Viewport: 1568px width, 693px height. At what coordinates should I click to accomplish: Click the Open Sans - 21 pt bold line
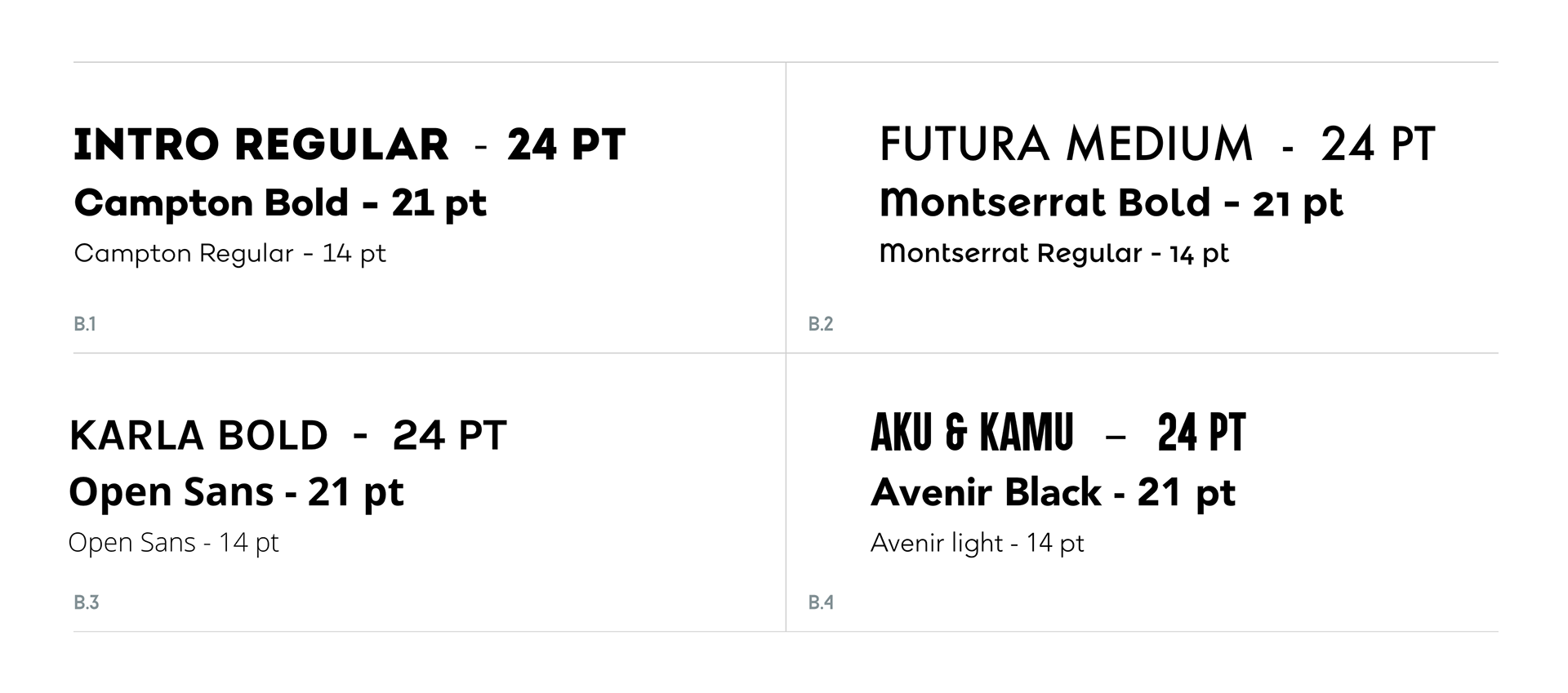click(236, 492)
